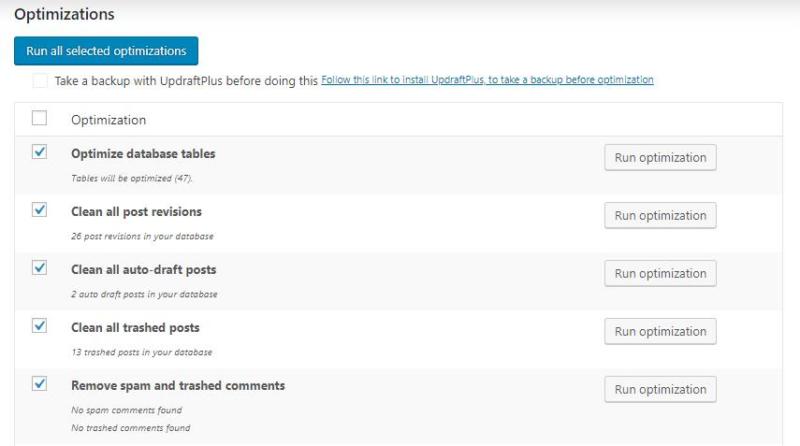This screenshot has width=800, height=446.
Task: Enable UpdraftPlus backup checkbox
Action: [40, 81]
